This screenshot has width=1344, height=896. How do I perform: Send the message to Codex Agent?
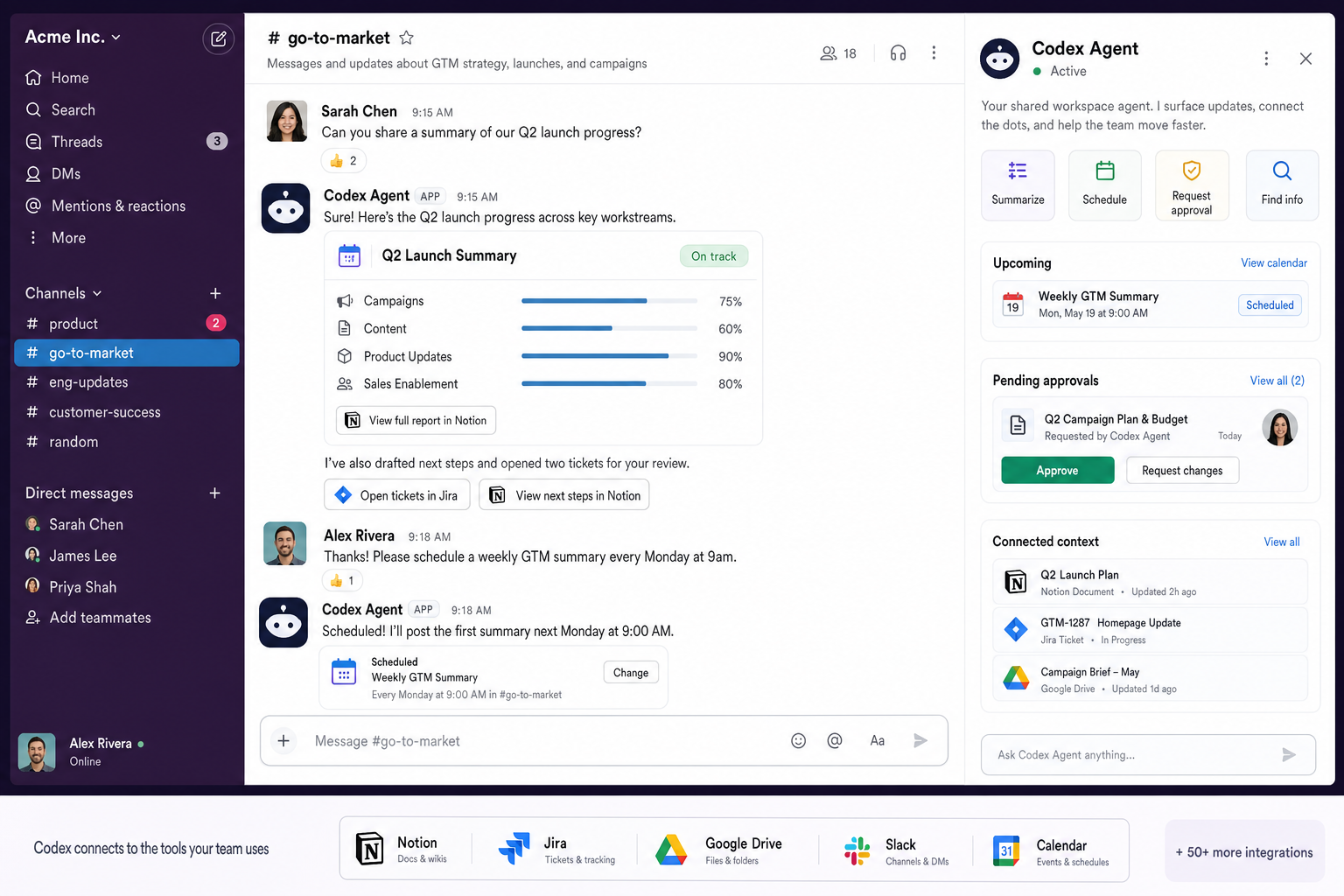pyautogui.click(x=1288, y=755)
